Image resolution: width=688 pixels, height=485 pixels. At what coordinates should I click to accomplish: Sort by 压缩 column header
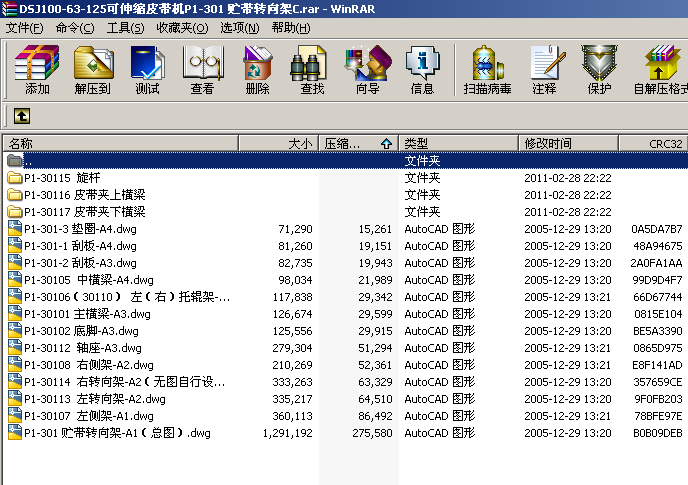click(x=358, y=143)
